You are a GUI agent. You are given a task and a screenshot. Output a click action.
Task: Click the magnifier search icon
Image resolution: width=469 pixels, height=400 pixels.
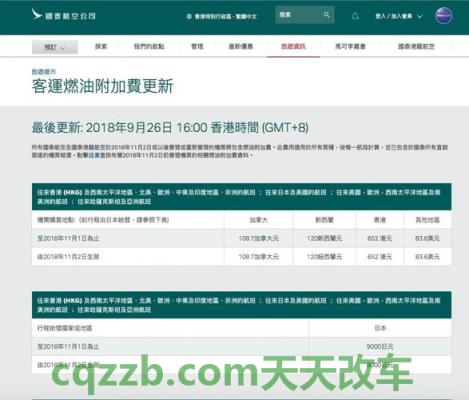tap(327, 15)
